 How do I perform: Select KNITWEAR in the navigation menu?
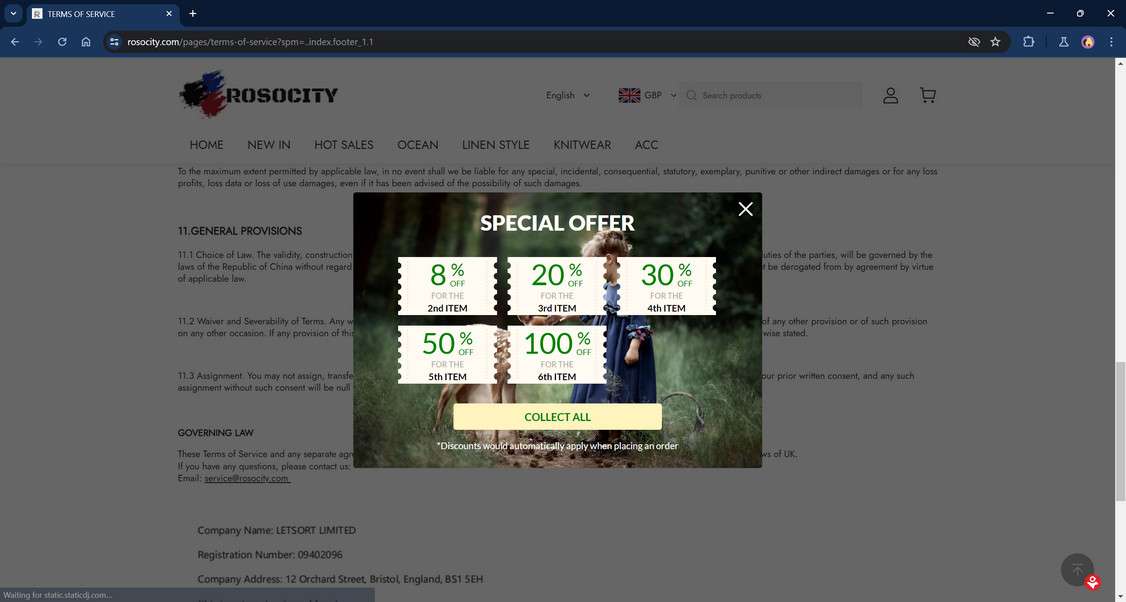click(x=581, y=145)
